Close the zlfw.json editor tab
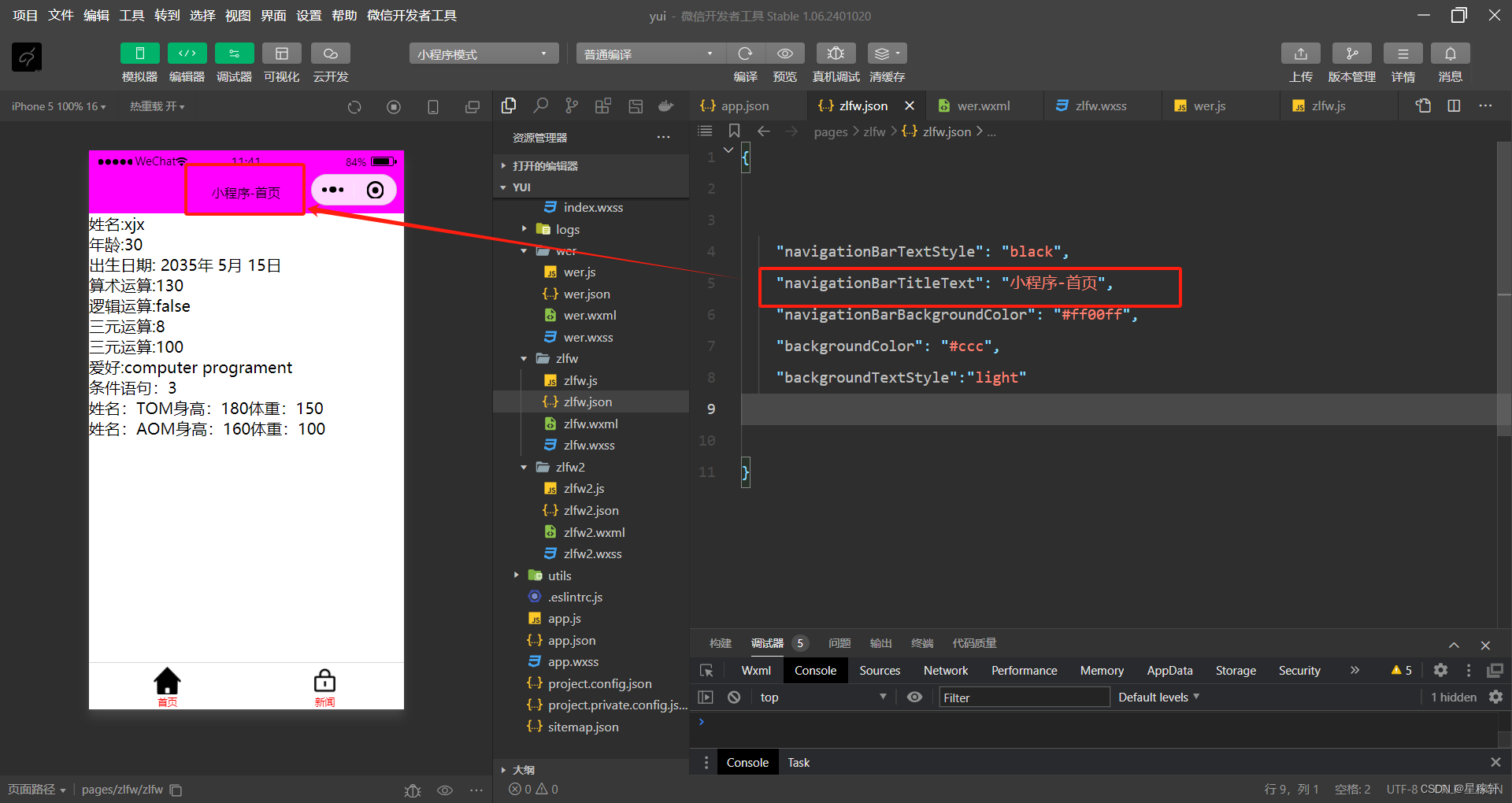The image size is (1512, 803). click(x=910, y=105)
